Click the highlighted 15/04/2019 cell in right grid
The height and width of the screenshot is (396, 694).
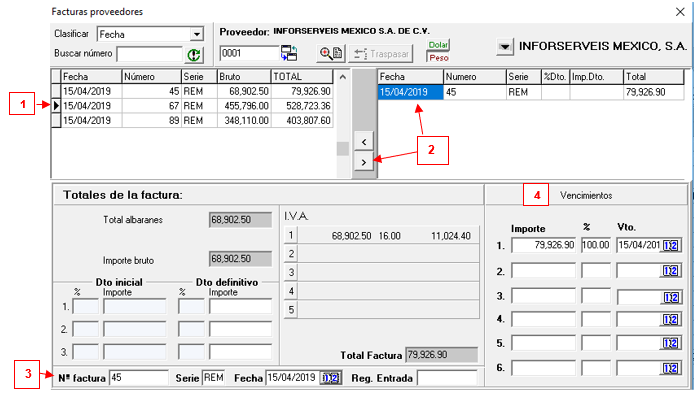[410, 92]
